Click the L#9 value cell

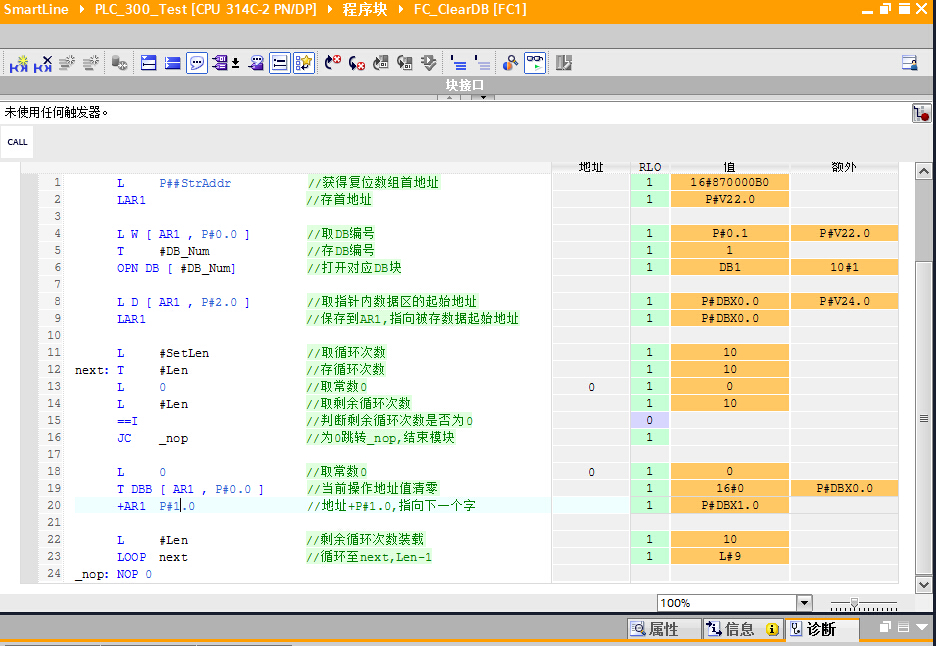pyautogui.click(x=729, y=556)
